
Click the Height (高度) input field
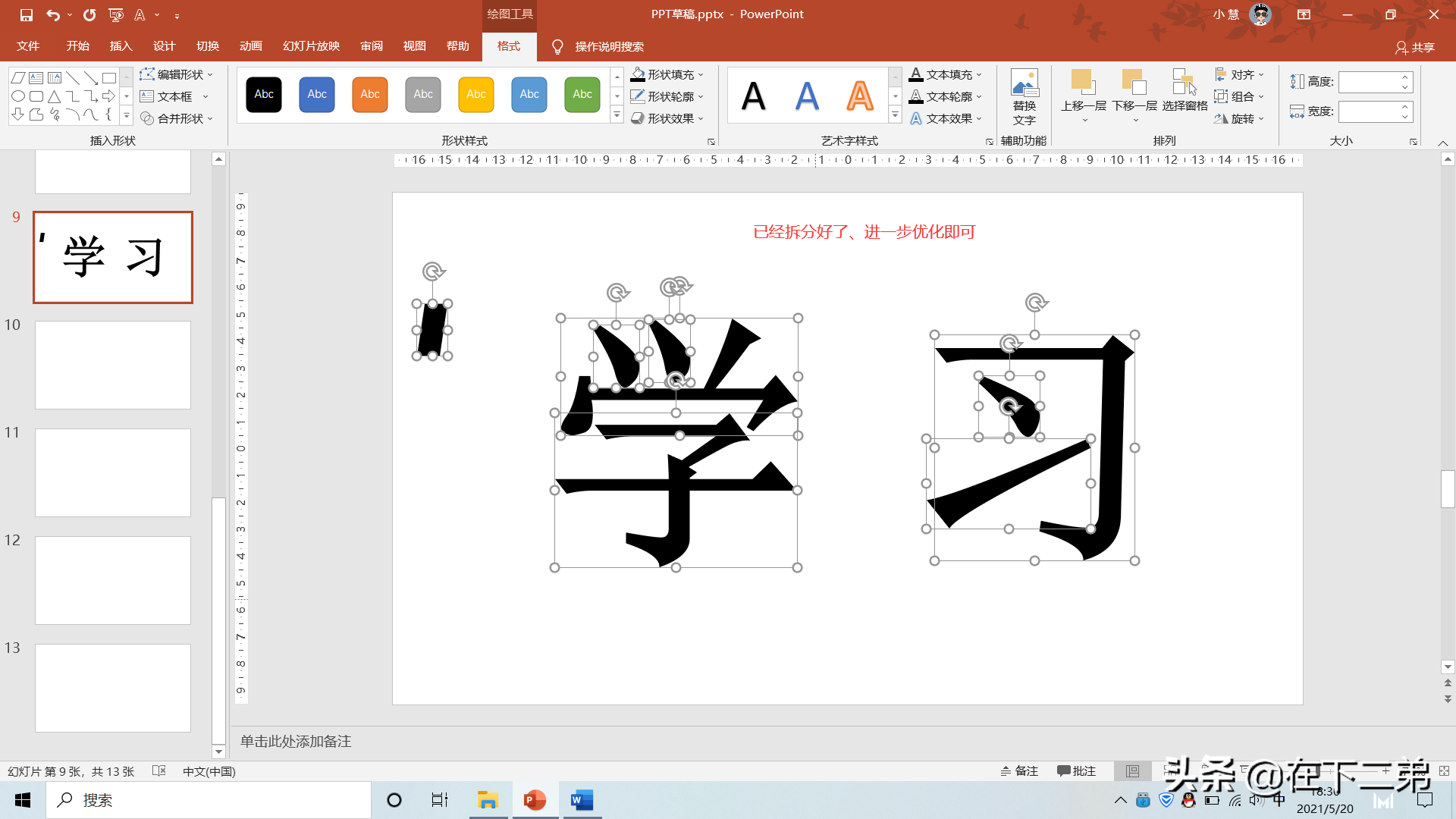click(1369, 82)
